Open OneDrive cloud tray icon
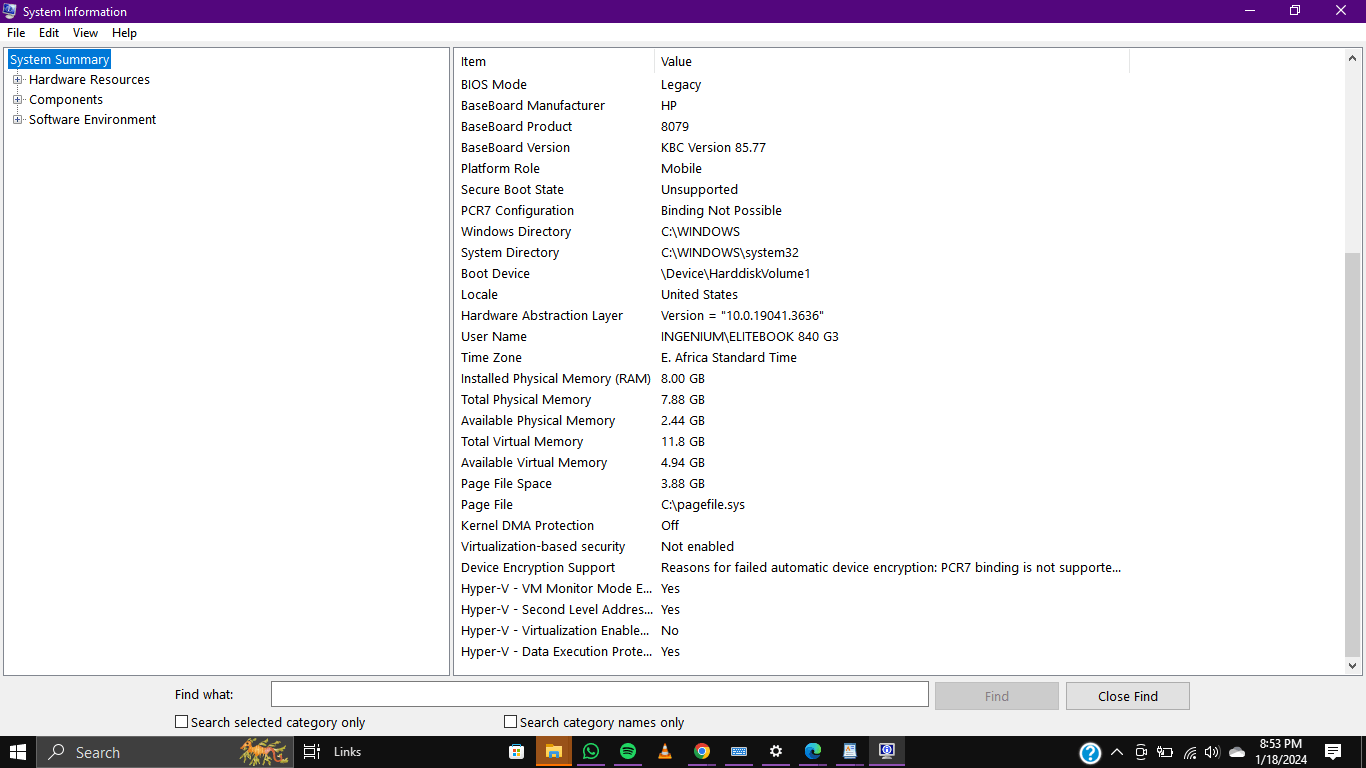This screenshot has height=768, width=1366. pyautogui.click(x=1237, y=752)
